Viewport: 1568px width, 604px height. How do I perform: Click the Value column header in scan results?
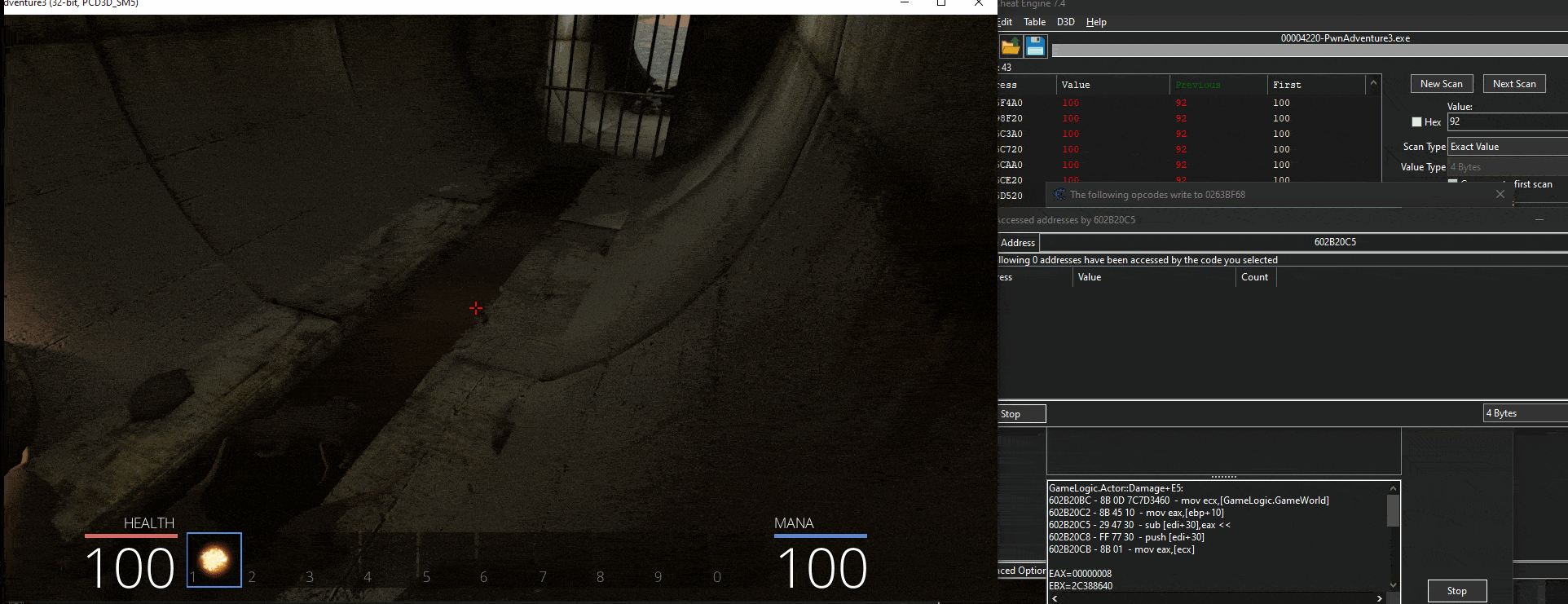click(x=1113, y=85)
